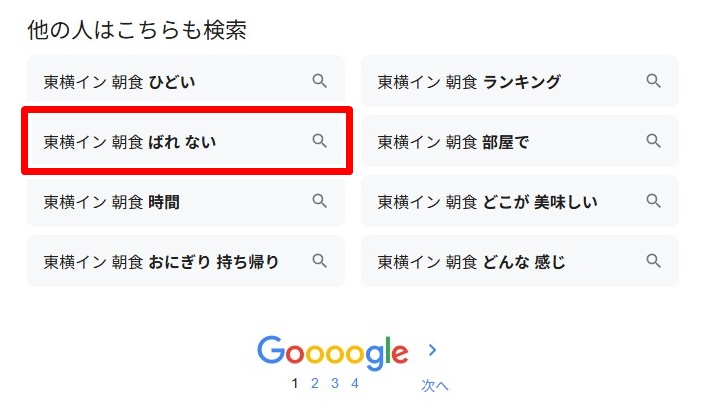Screen dimensions: 703x414
Task: Go to results page 2
Action: (x=314, y=383)
